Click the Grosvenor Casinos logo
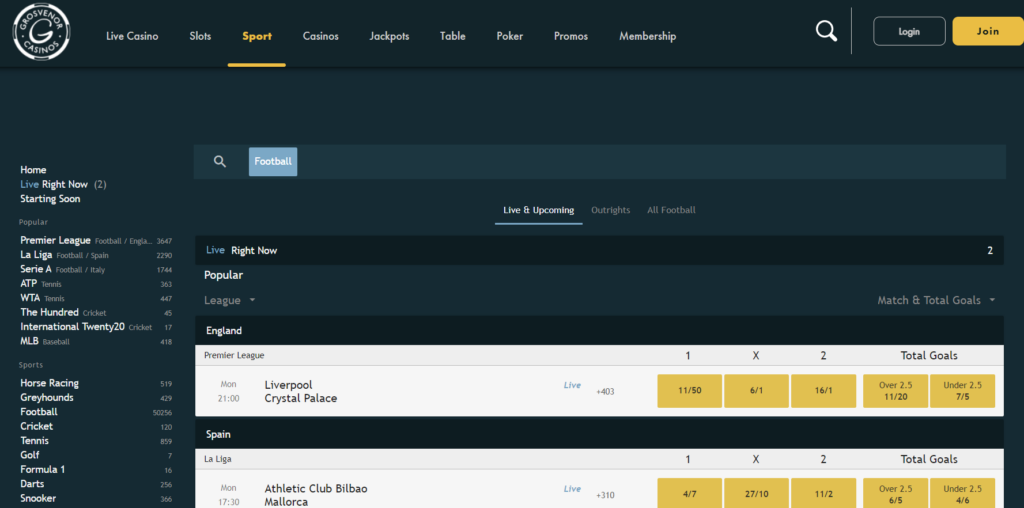The height and width of the screenshot is (508, 1024). tap(42, 31)
